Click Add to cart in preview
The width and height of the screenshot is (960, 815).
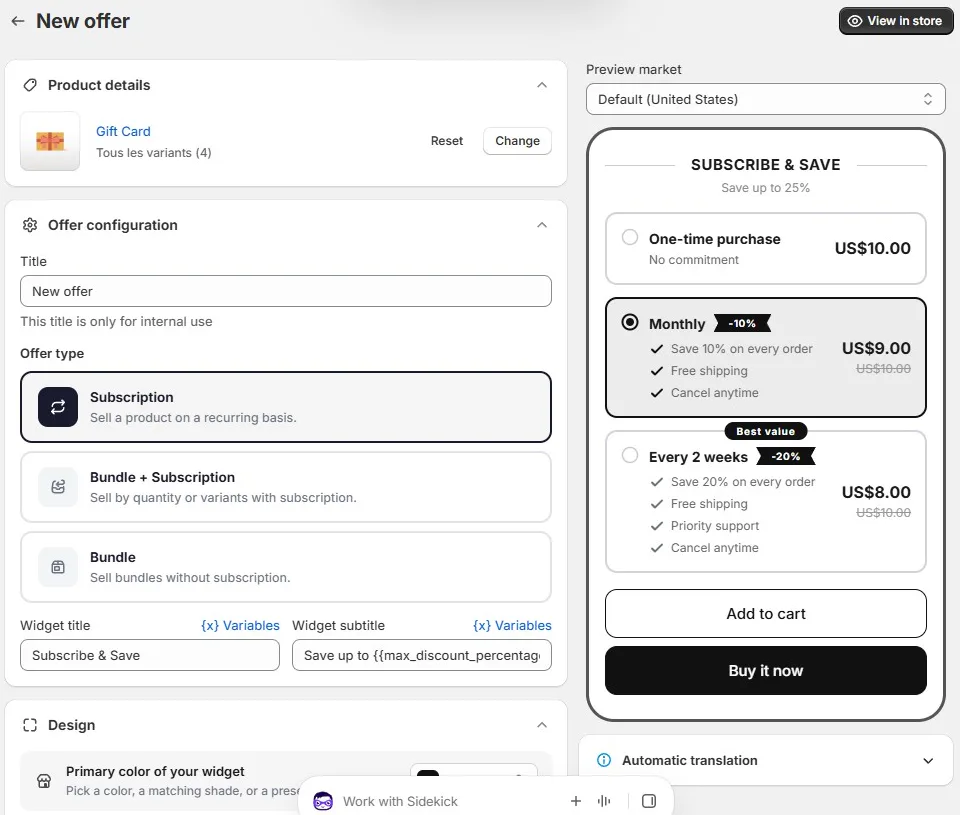pos(765,614)
